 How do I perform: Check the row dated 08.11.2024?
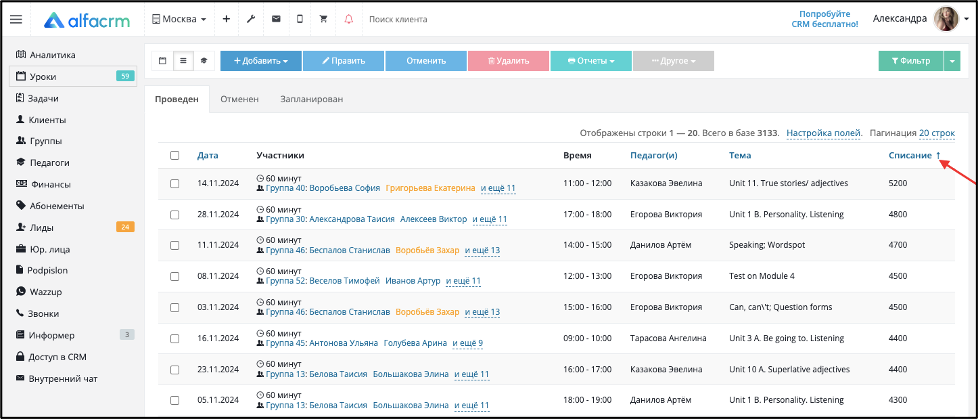[175, 276]
